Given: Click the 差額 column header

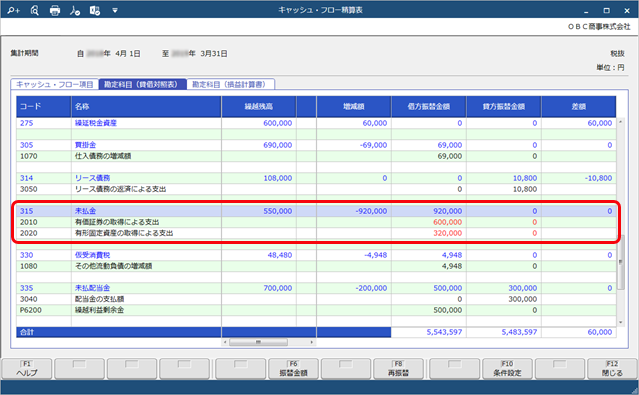Looking at the screenshot, I should [579, 107].
